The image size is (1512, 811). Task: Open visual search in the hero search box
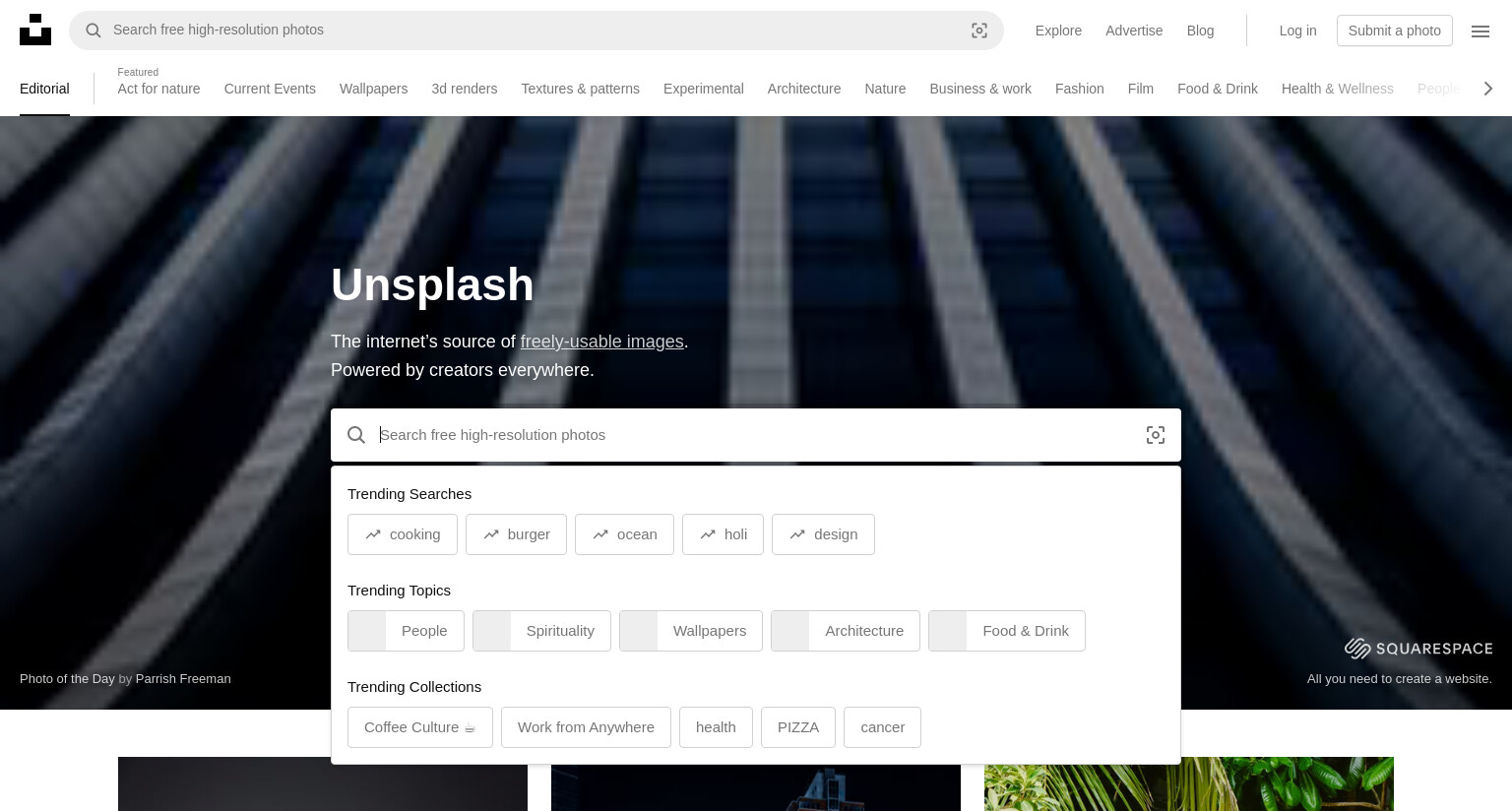pos(1156,435)
